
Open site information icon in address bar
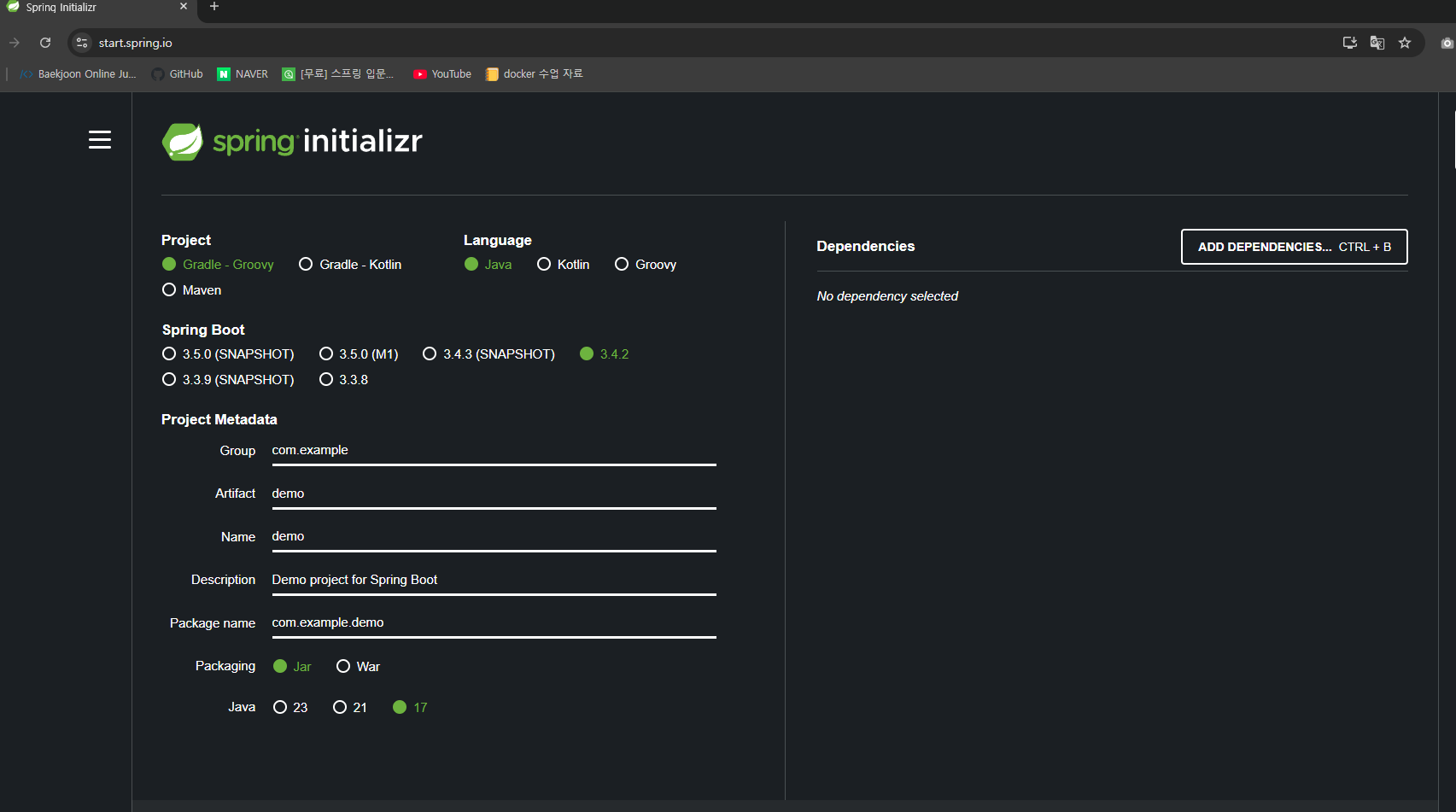pyautogui.click(x=82, y=43)
